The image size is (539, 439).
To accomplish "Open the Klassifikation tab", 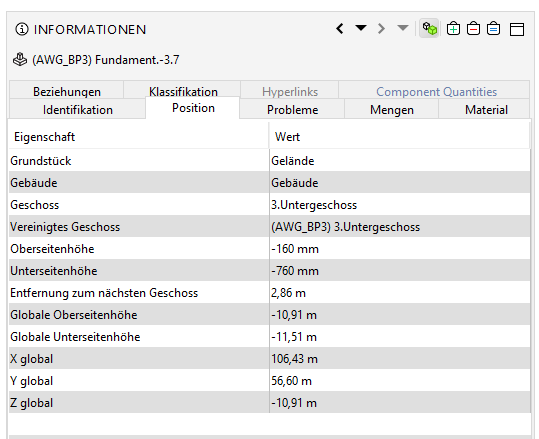I will 183,91.
